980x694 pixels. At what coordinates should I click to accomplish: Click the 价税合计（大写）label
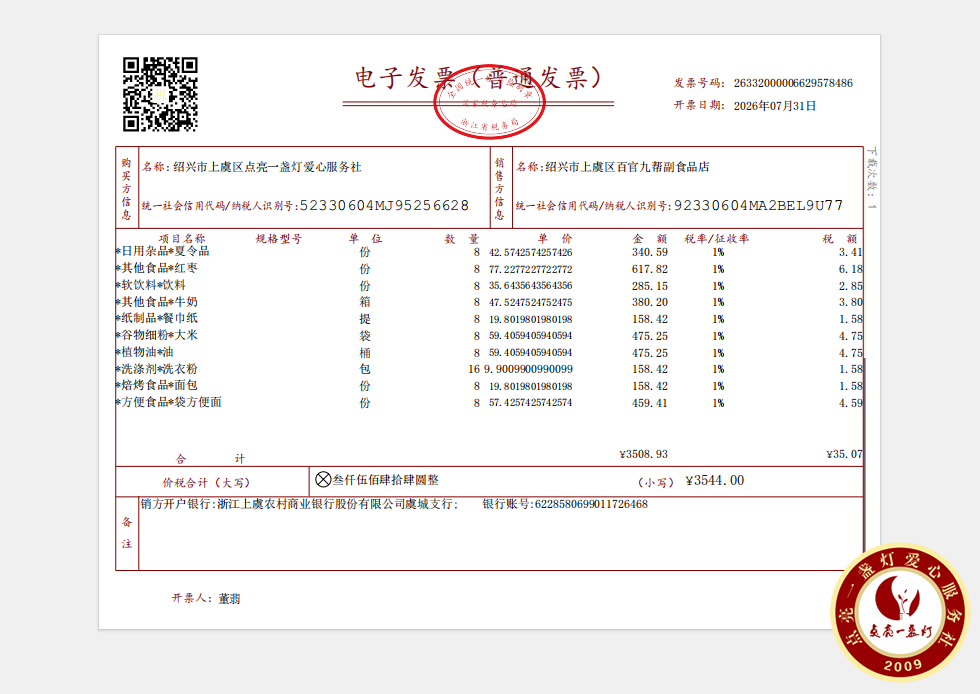(207, 483)
